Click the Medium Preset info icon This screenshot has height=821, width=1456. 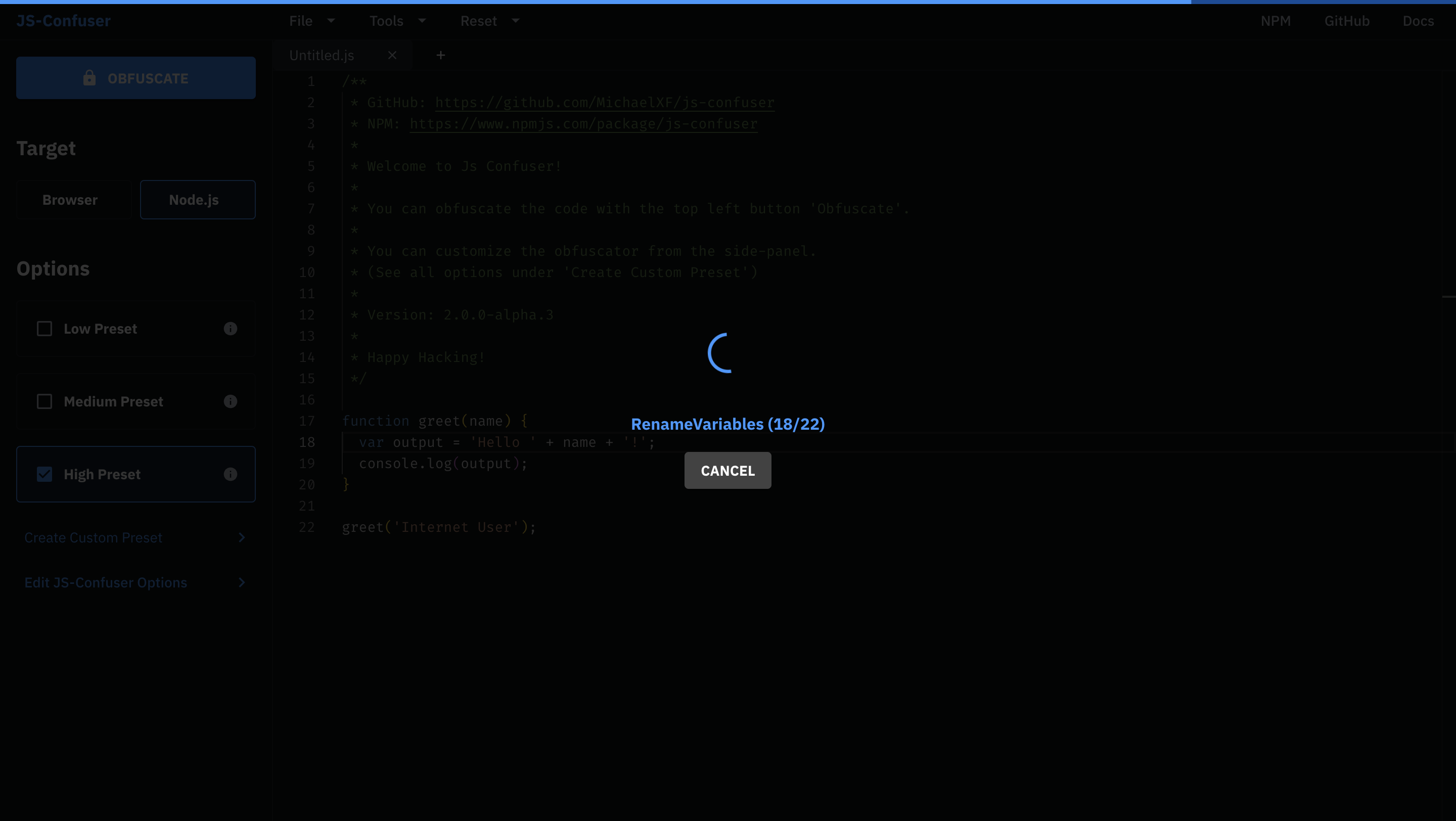tap(230, 402)
